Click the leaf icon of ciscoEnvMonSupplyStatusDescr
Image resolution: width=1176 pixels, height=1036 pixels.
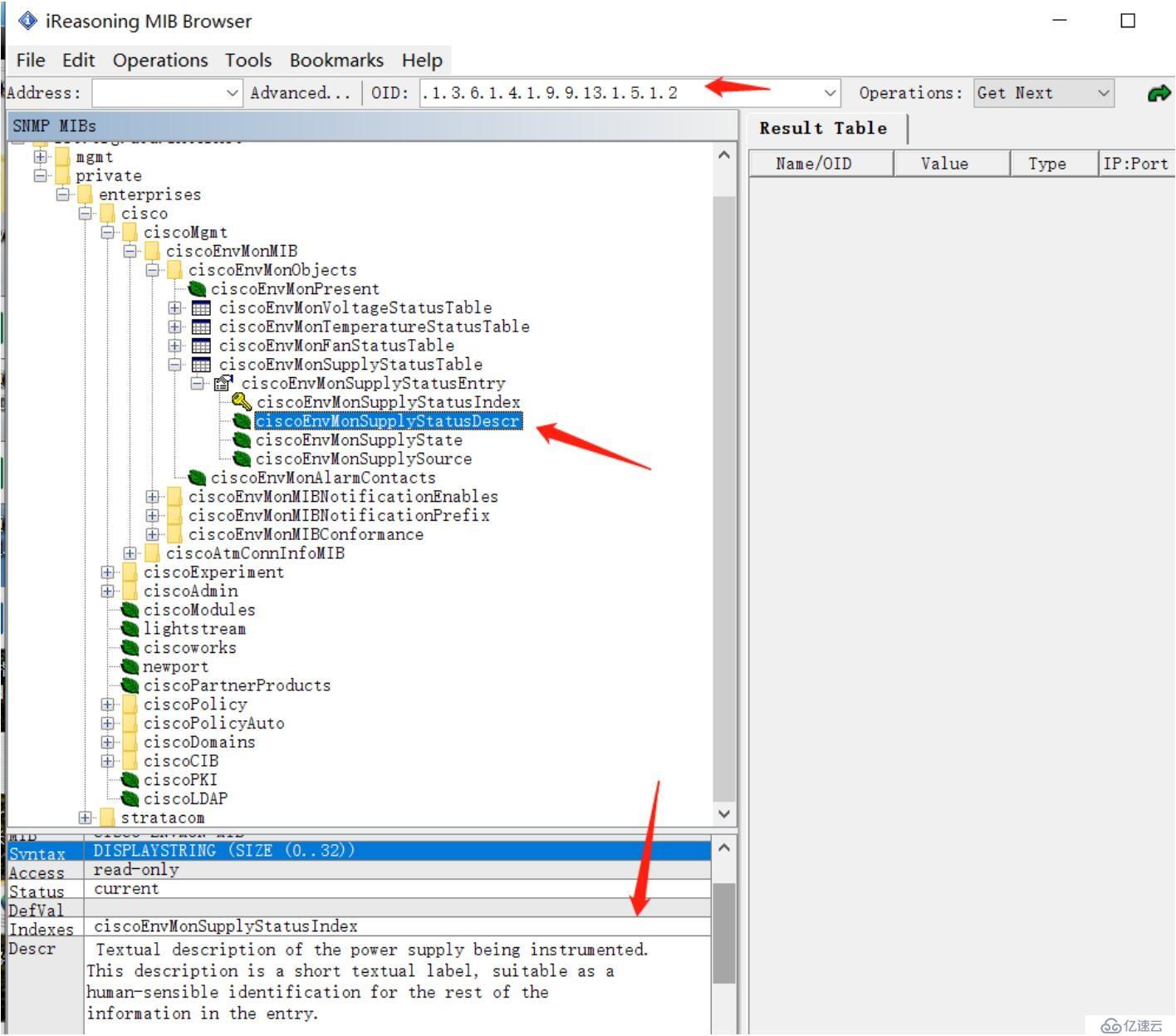point(242,421)
